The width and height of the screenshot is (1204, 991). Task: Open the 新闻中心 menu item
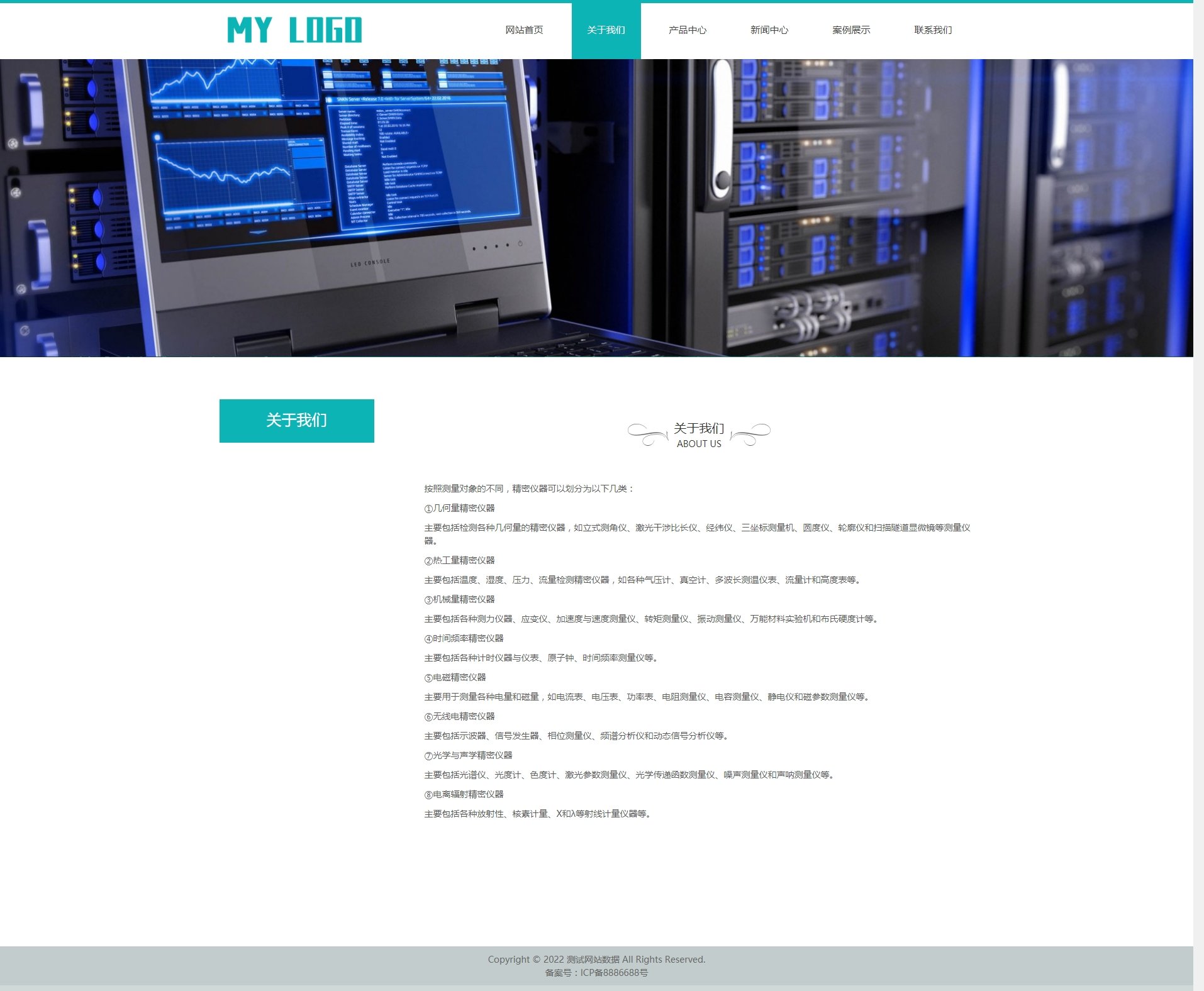(769, 30)
